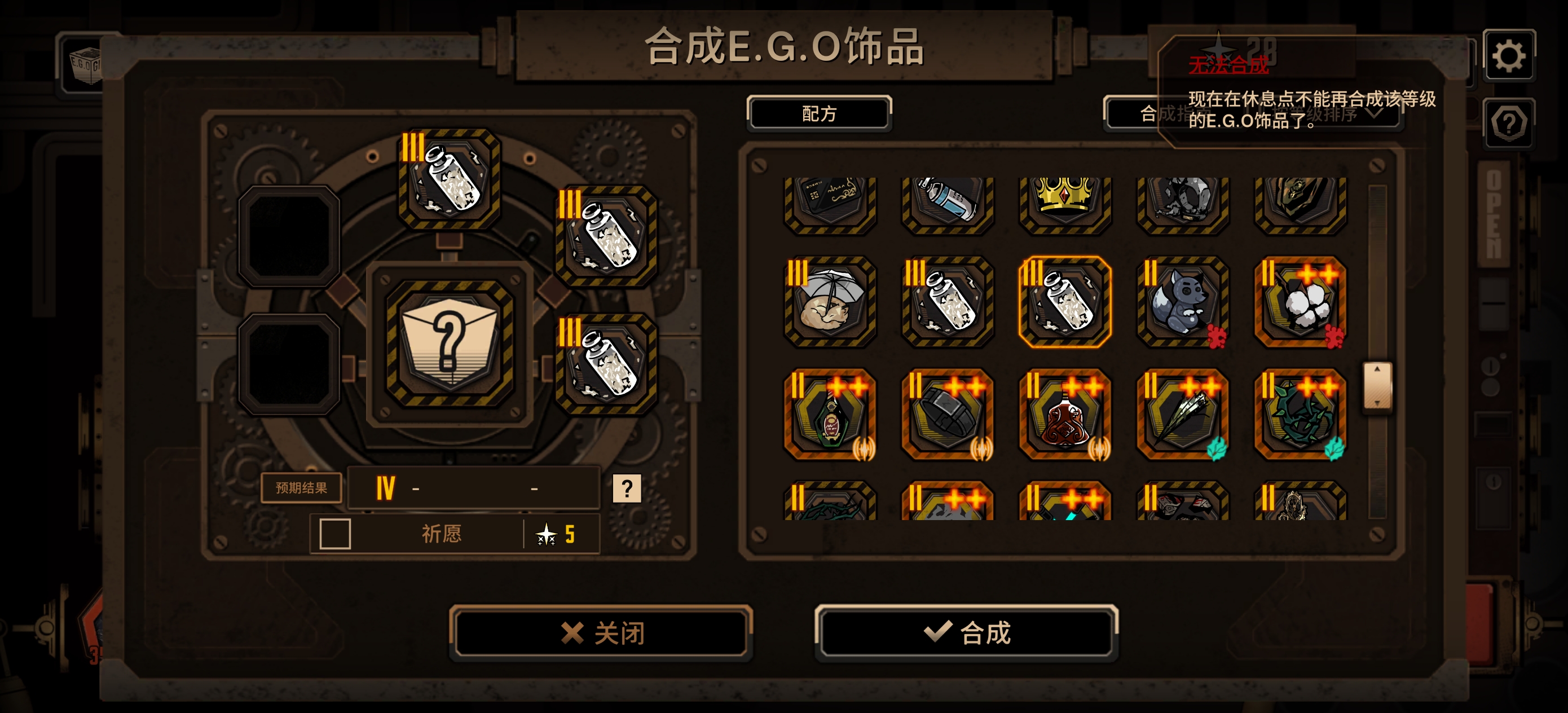Open the settings gear icon
1568x713 pixels.
(1509, 56)
